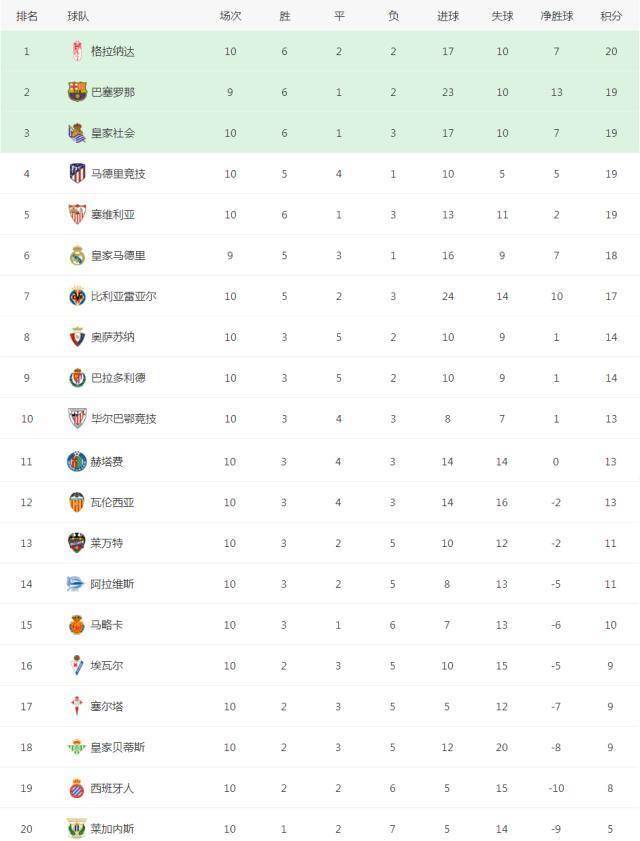Click the Barcelona club crest icon

point(77,92)
